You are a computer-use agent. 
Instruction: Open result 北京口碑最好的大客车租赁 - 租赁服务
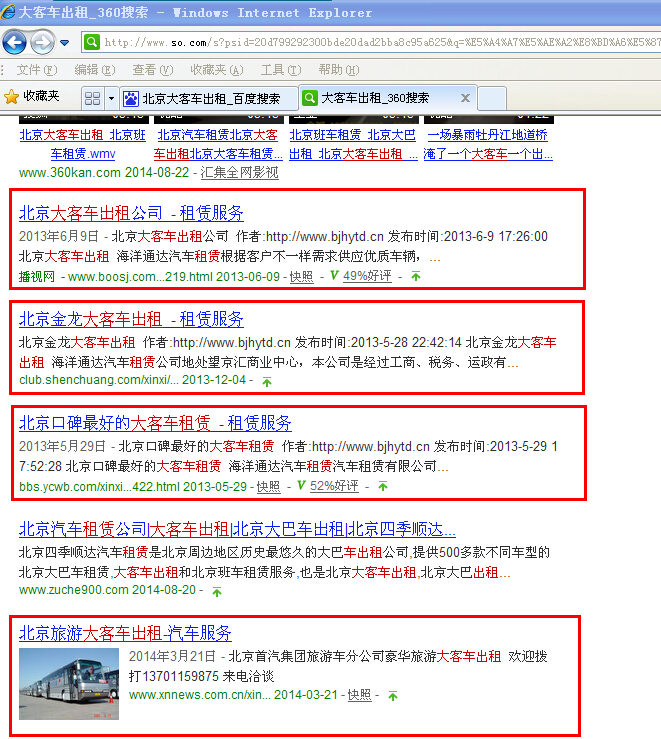155,423
